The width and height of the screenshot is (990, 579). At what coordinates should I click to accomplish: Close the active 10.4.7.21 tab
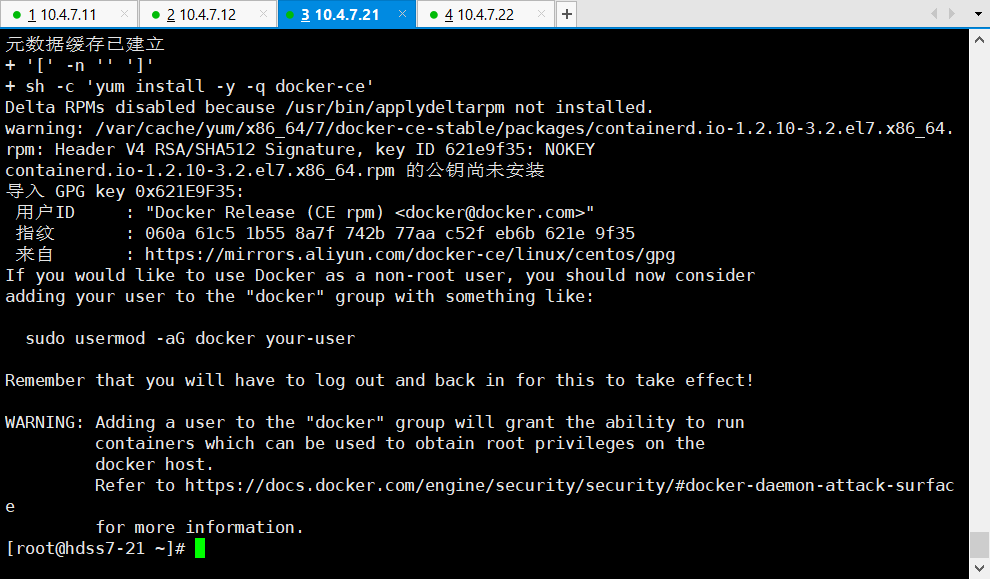click(402, 15)
